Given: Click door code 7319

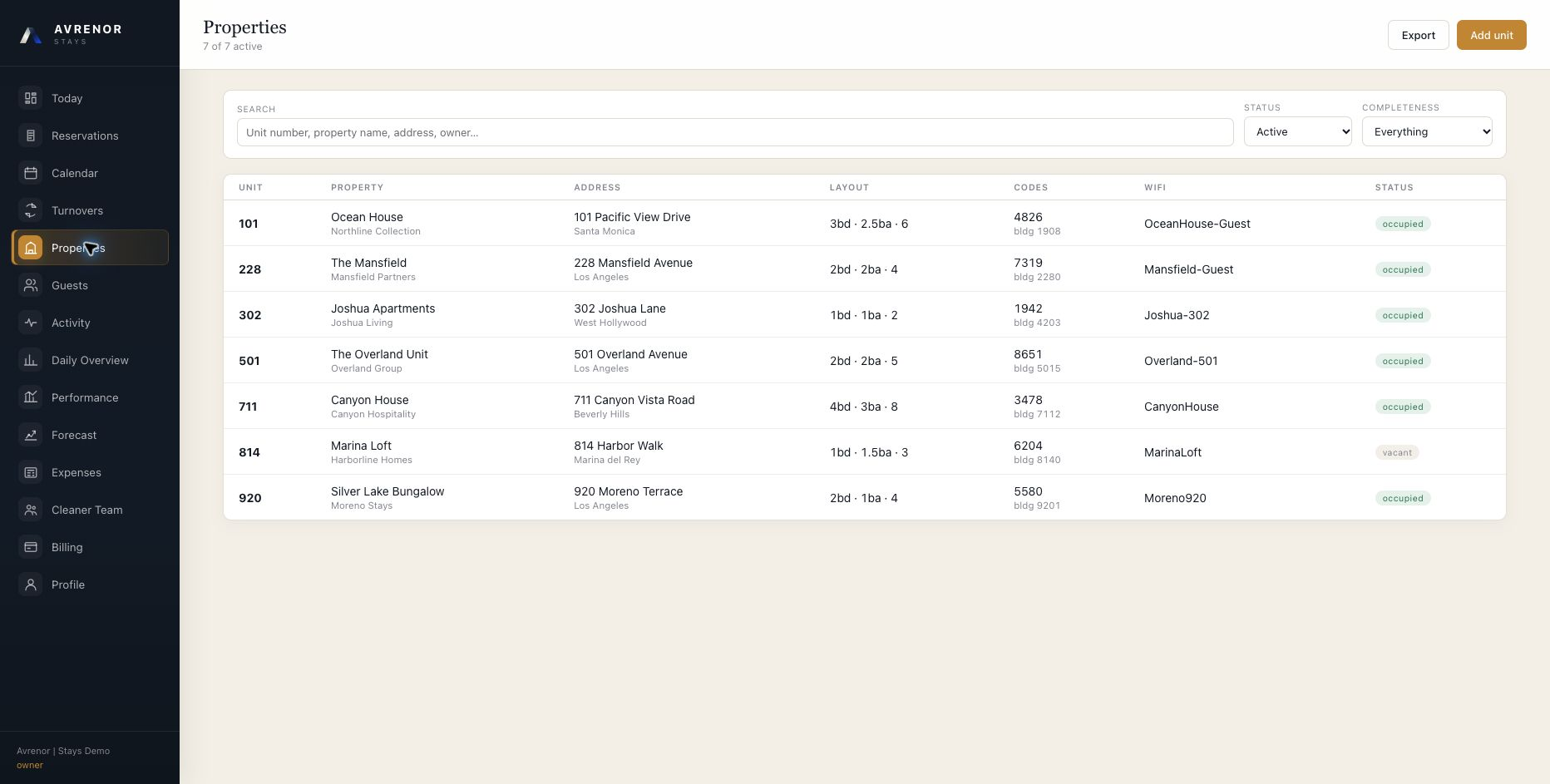Looking at the screenshot, I should tap(1028, 263).
